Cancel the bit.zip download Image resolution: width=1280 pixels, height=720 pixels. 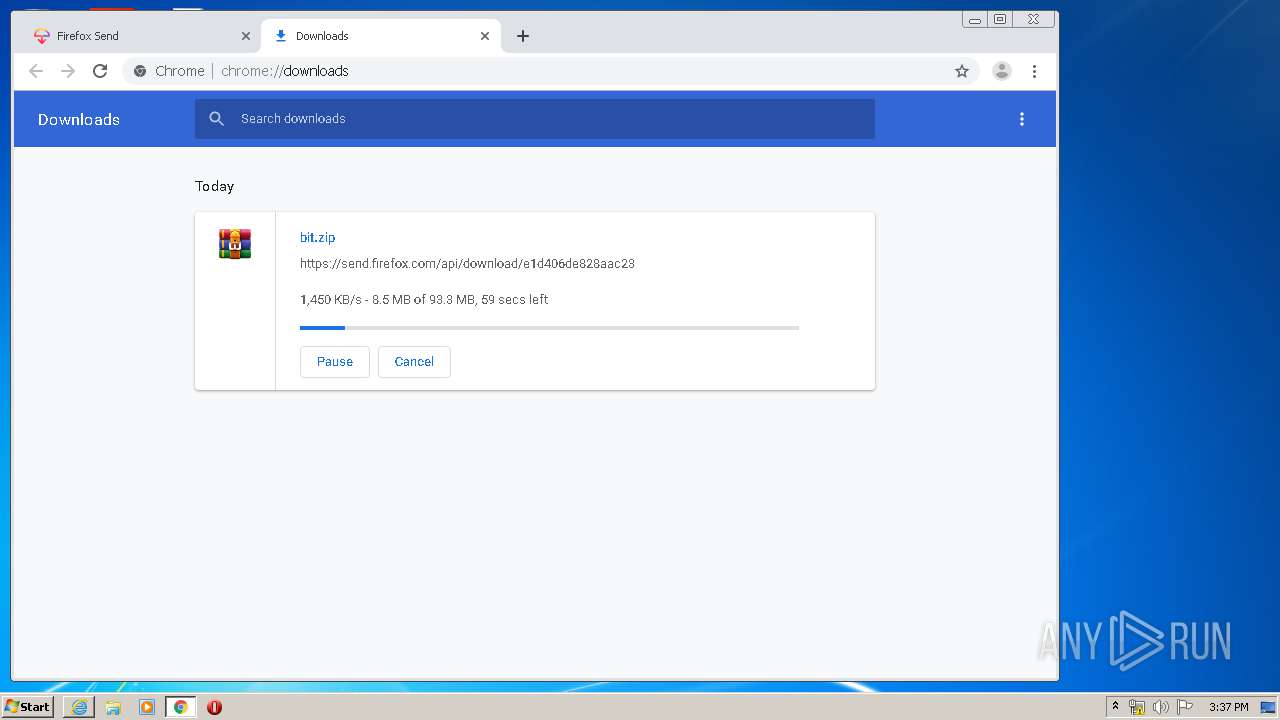(414, 362)
